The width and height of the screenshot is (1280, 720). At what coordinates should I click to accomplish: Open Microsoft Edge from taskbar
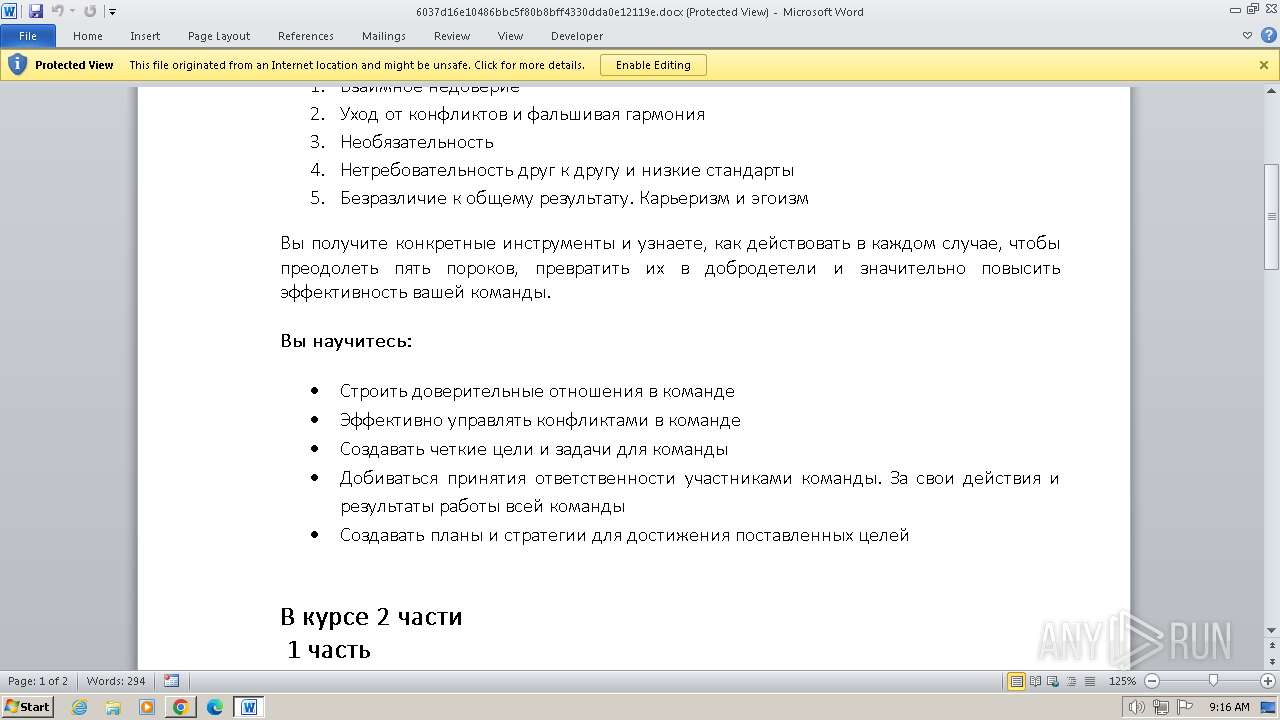215,707
